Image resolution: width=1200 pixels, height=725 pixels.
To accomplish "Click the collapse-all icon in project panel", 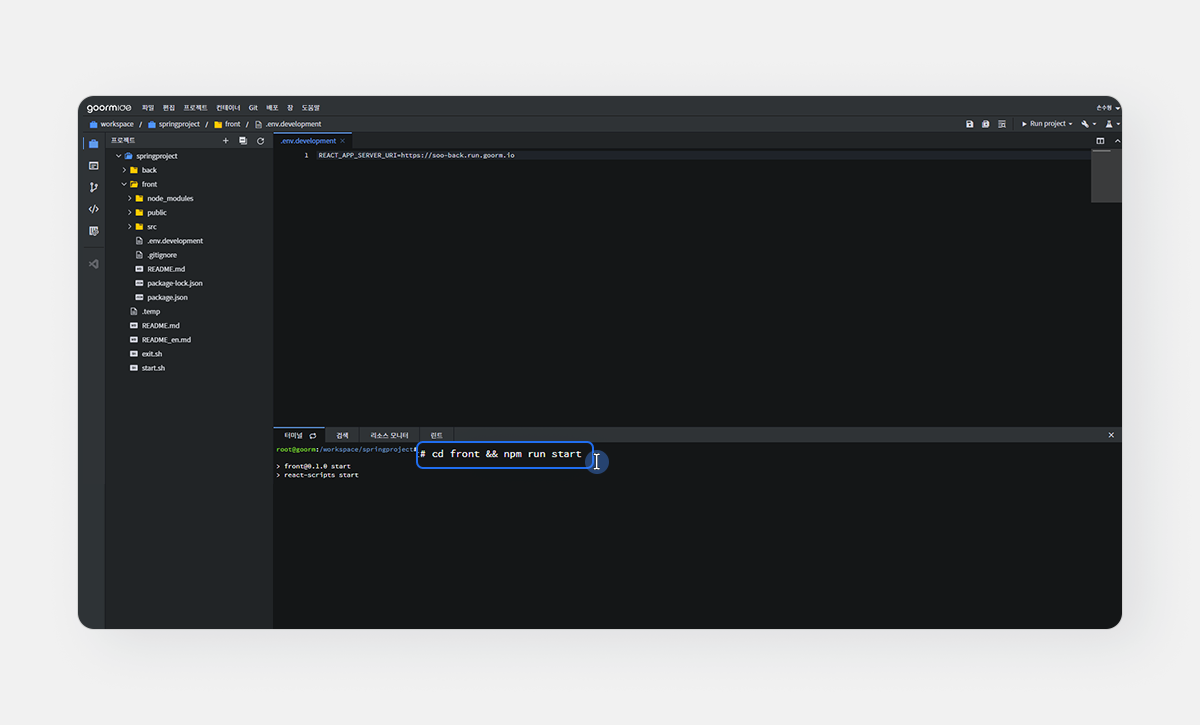I will click(243, 141).
